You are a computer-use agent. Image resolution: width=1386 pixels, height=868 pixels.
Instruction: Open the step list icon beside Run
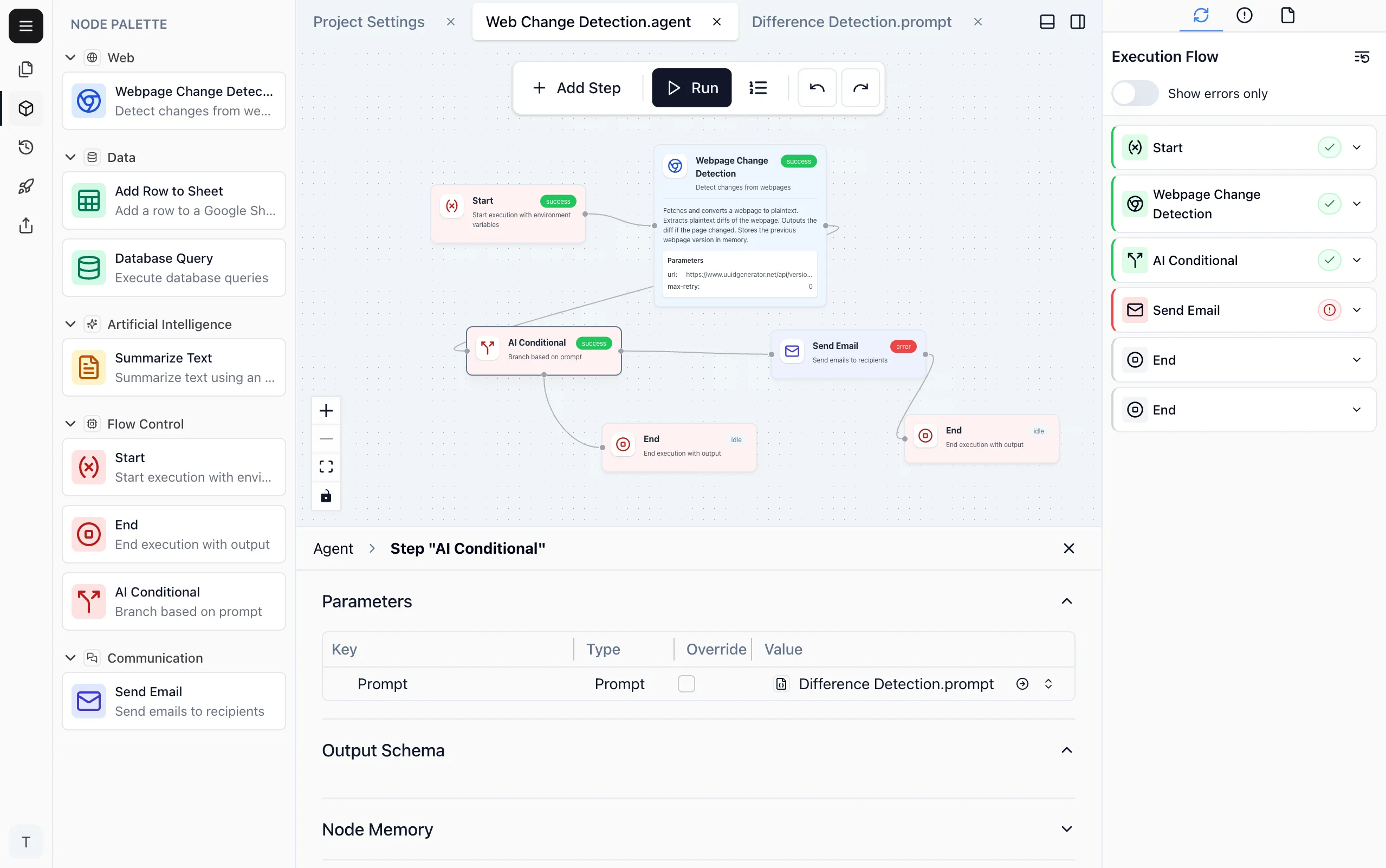pos(757,88)
